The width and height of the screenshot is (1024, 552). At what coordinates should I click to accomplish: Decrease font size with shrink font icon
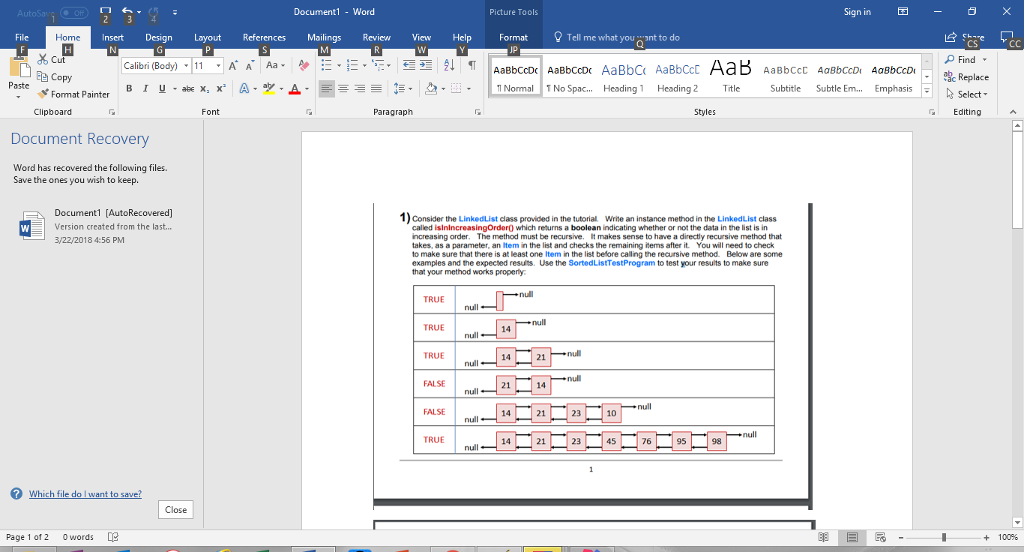click(249, 65)
